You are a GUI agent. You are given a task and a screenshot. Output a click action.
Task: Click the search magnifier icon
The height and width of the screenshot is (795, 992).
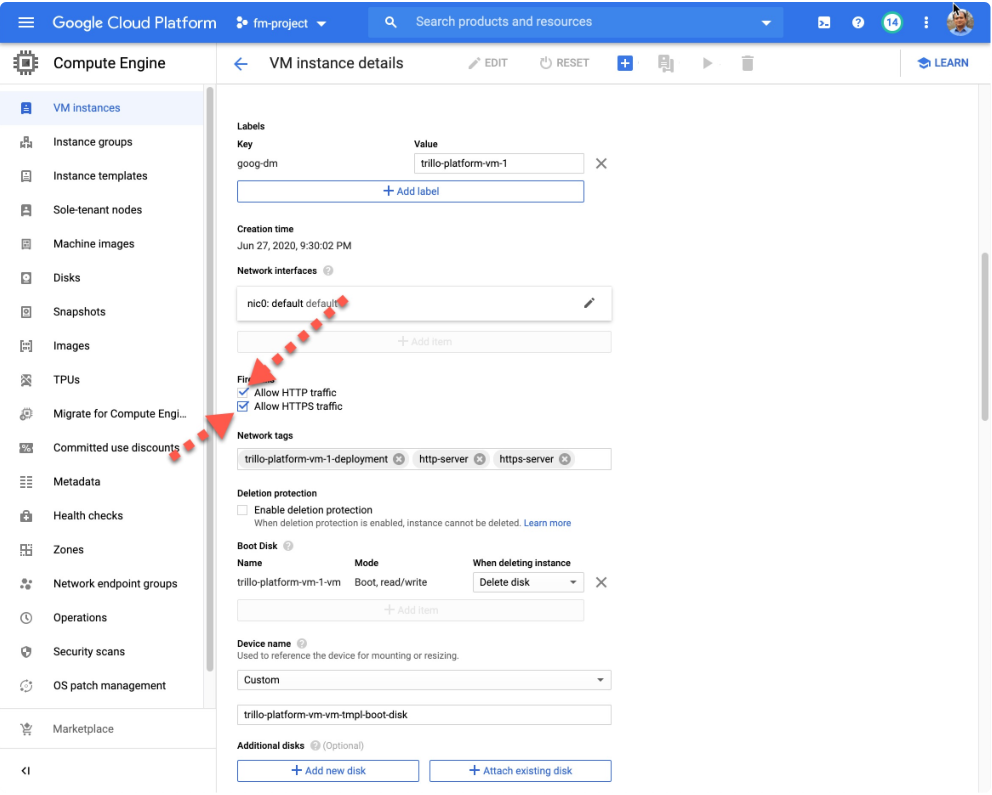(390, 22)
